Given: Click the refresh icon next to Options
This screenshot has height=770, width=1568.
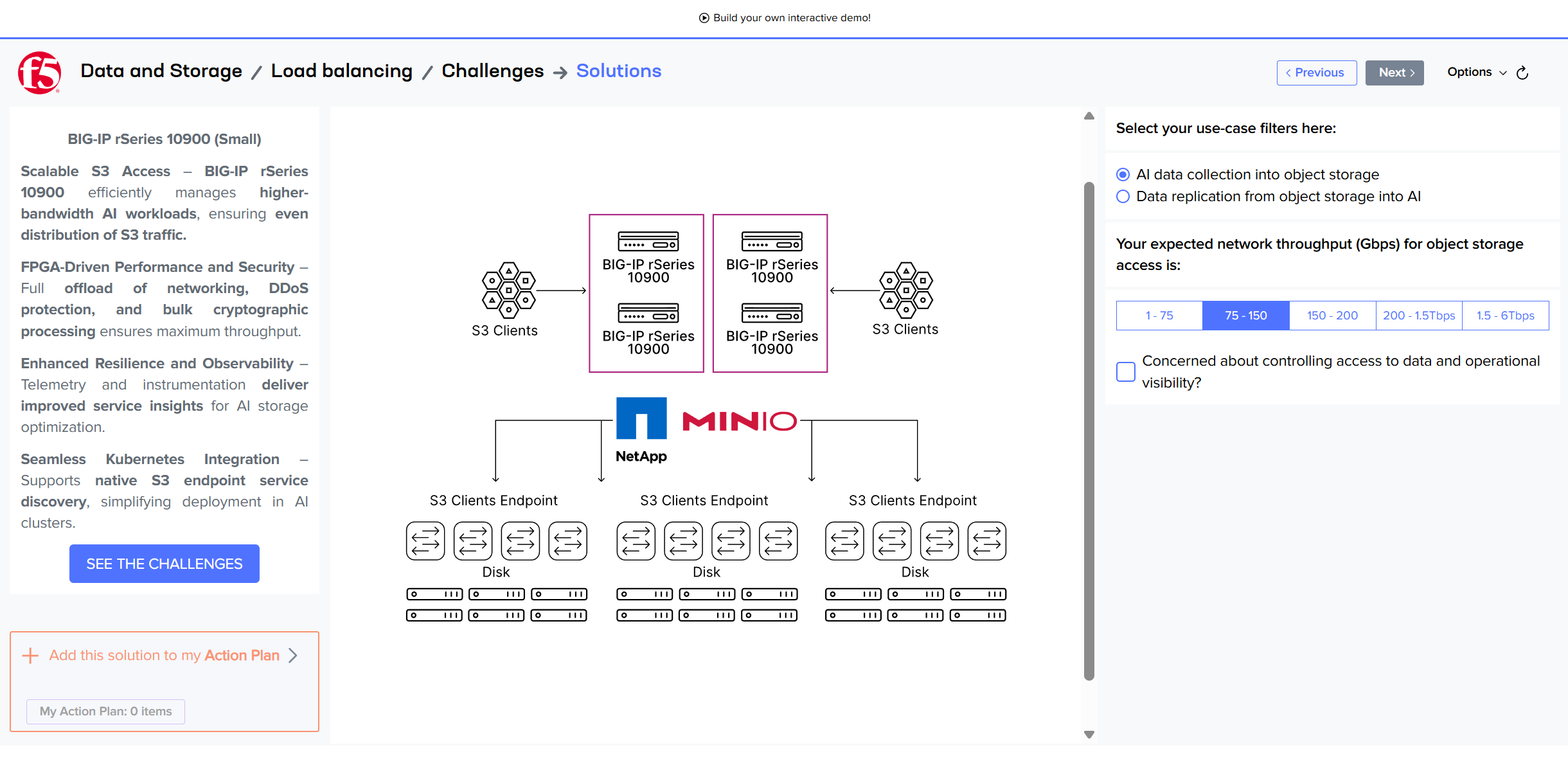Looking at the screenshot, I should pyautogui.click(x=1522, y=73).
